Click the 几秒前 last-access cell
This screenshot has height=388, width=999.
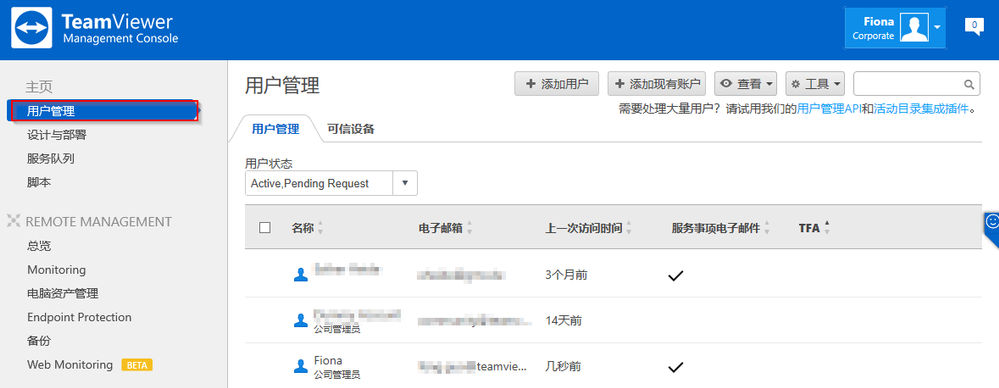[563, 367]
